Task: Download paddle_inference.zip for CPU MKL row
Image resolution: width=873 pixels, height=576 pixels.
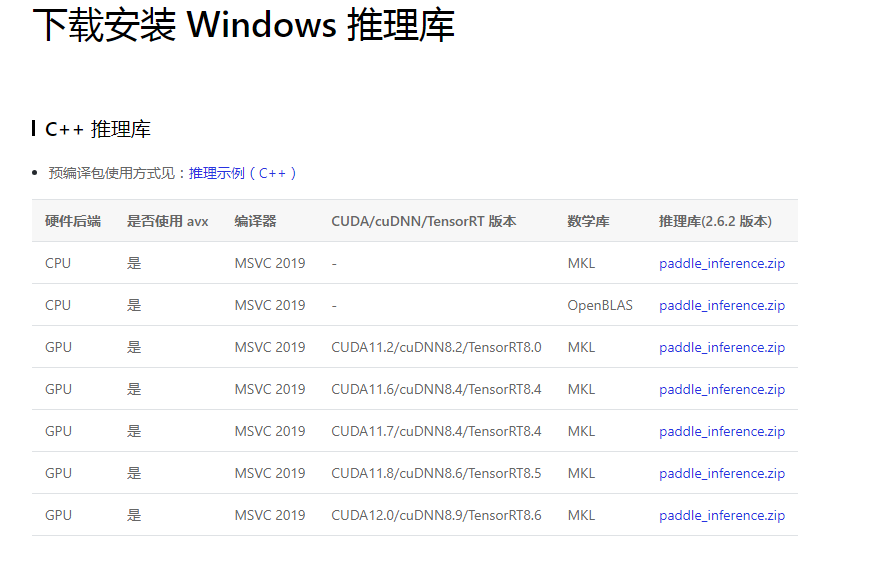Action: pos(722,263)
